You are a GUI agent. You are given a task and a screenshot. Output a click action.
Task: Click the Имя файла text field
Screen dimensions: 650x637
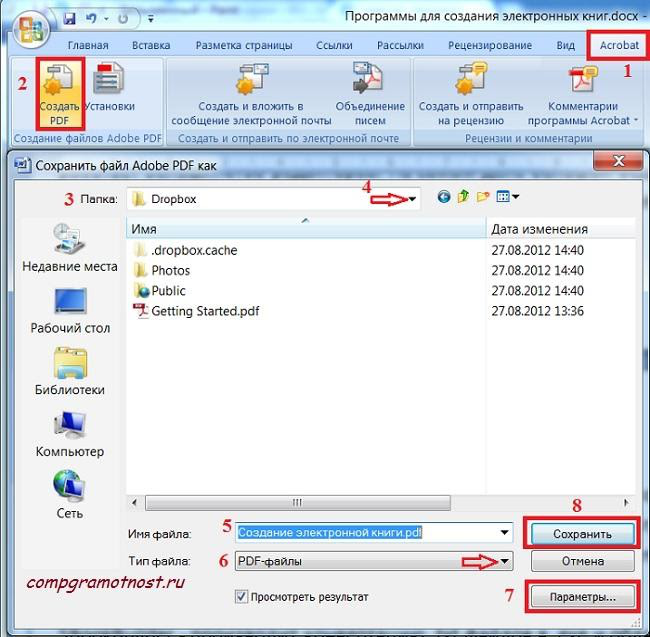click(370, 533)
